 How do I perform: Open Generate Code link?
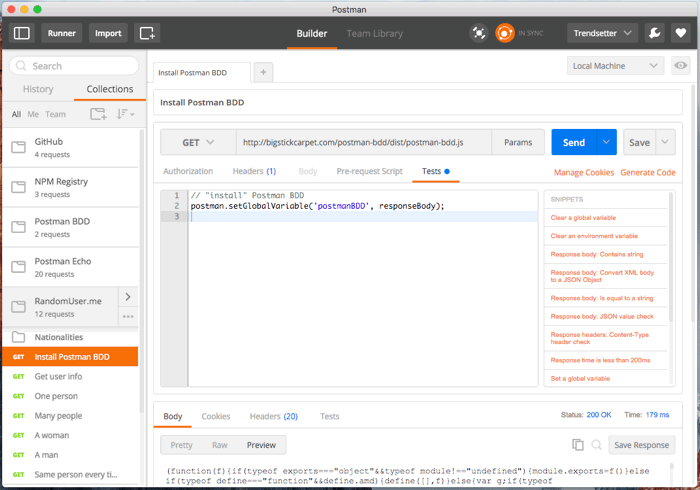click(x=648, y=172)
